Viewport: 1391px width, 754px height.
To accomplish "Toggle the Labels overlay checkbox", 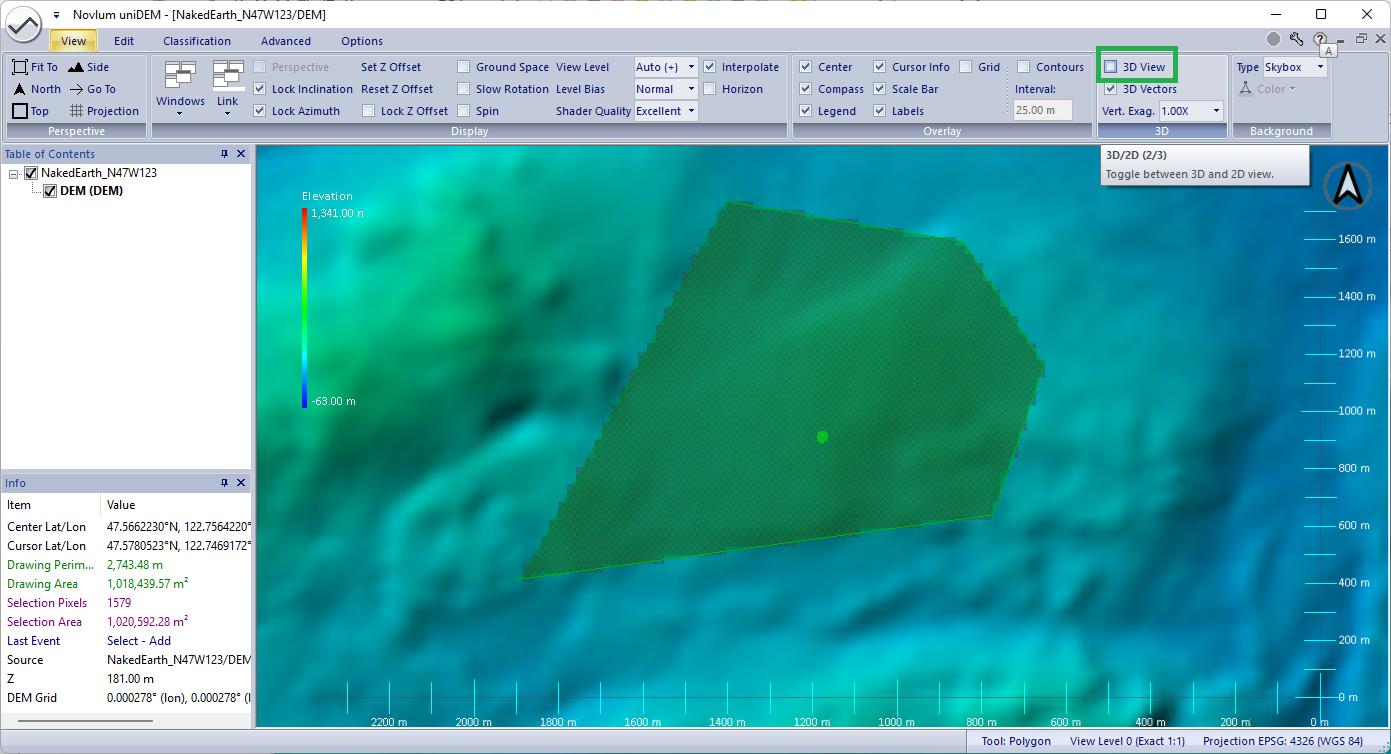I will 880,111.
